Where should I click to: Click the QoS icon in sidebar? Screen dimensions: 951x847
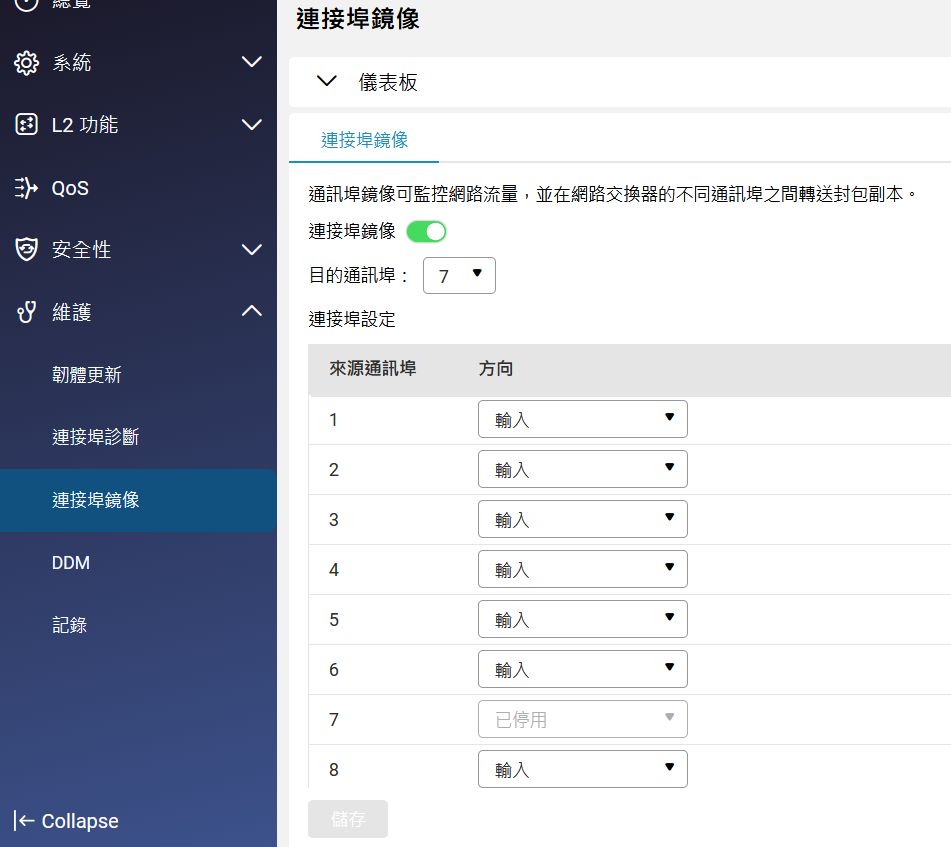coord(26,188)
